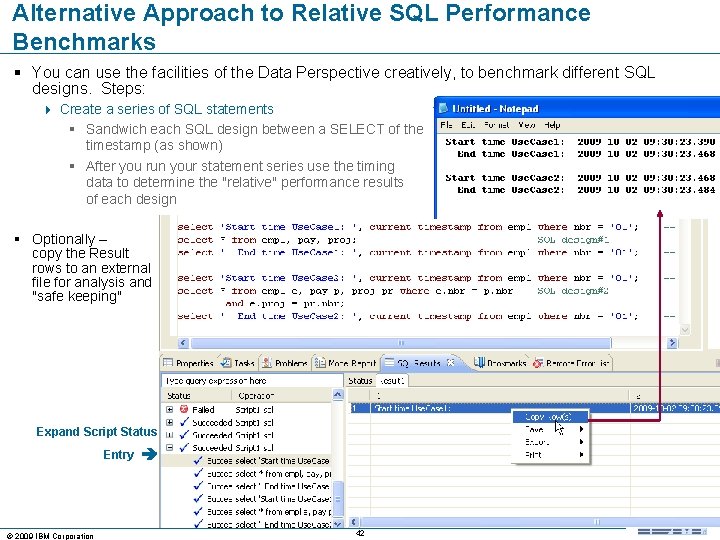Open the Remote Error List tab
Screen dimensions: 720x540
(x=572, y=363)
